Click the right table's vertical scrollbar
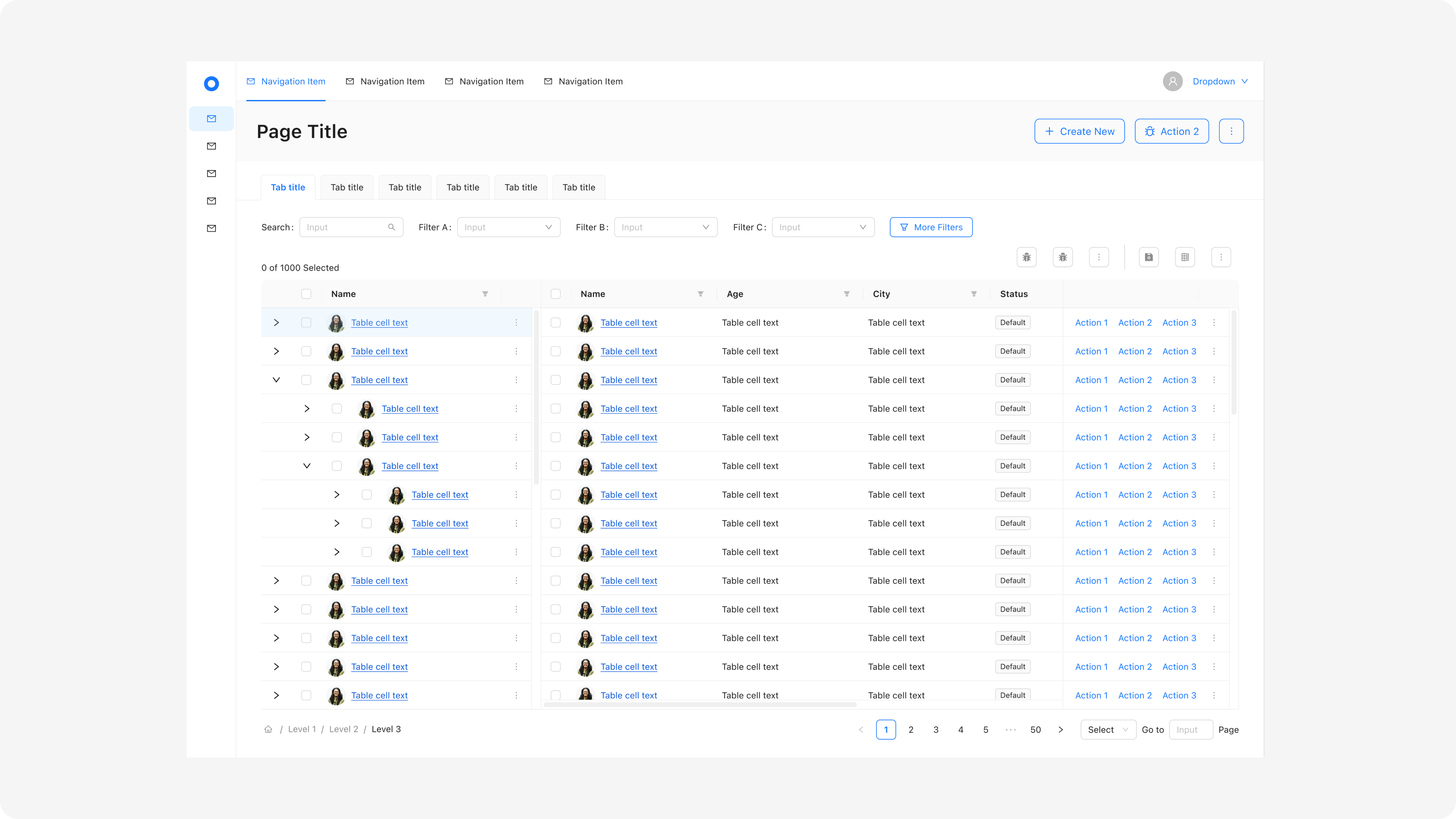Viewport: 1456px width, 819px height. (1234, 362)
